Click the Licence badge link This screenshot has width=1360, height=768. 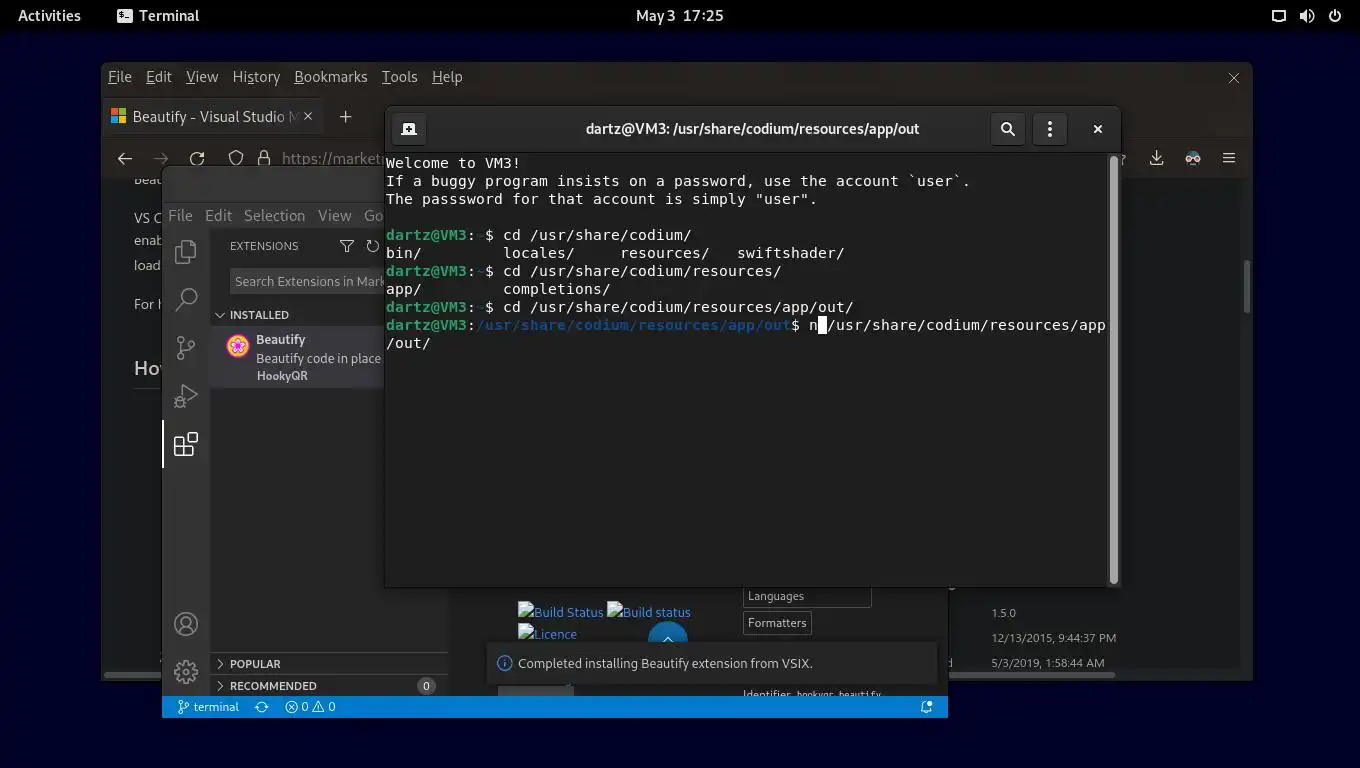pos(547,634)
